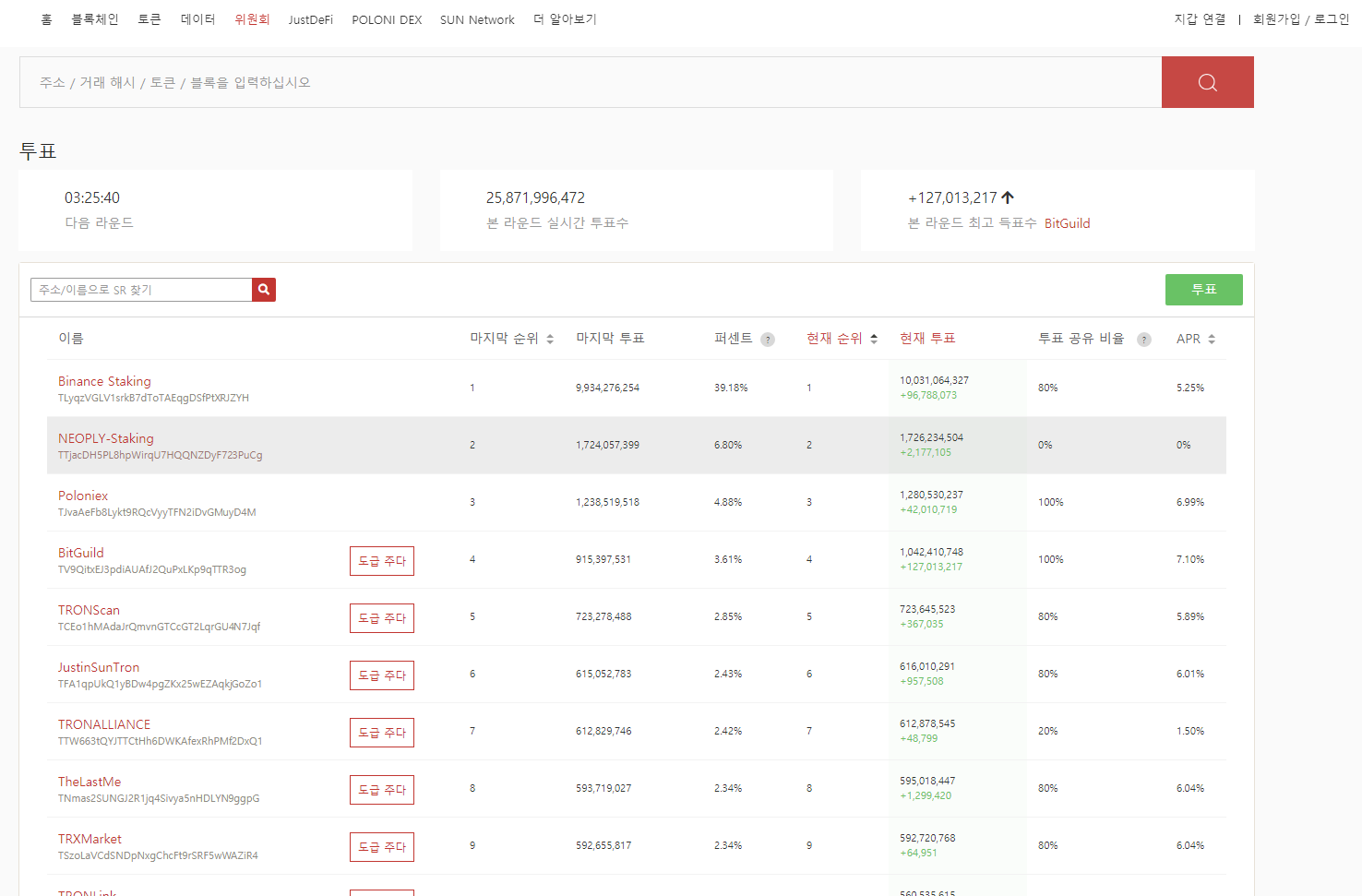Click the green 투표 button
The height and width of the screenshot is (896, 1362).
point(1204,290)
